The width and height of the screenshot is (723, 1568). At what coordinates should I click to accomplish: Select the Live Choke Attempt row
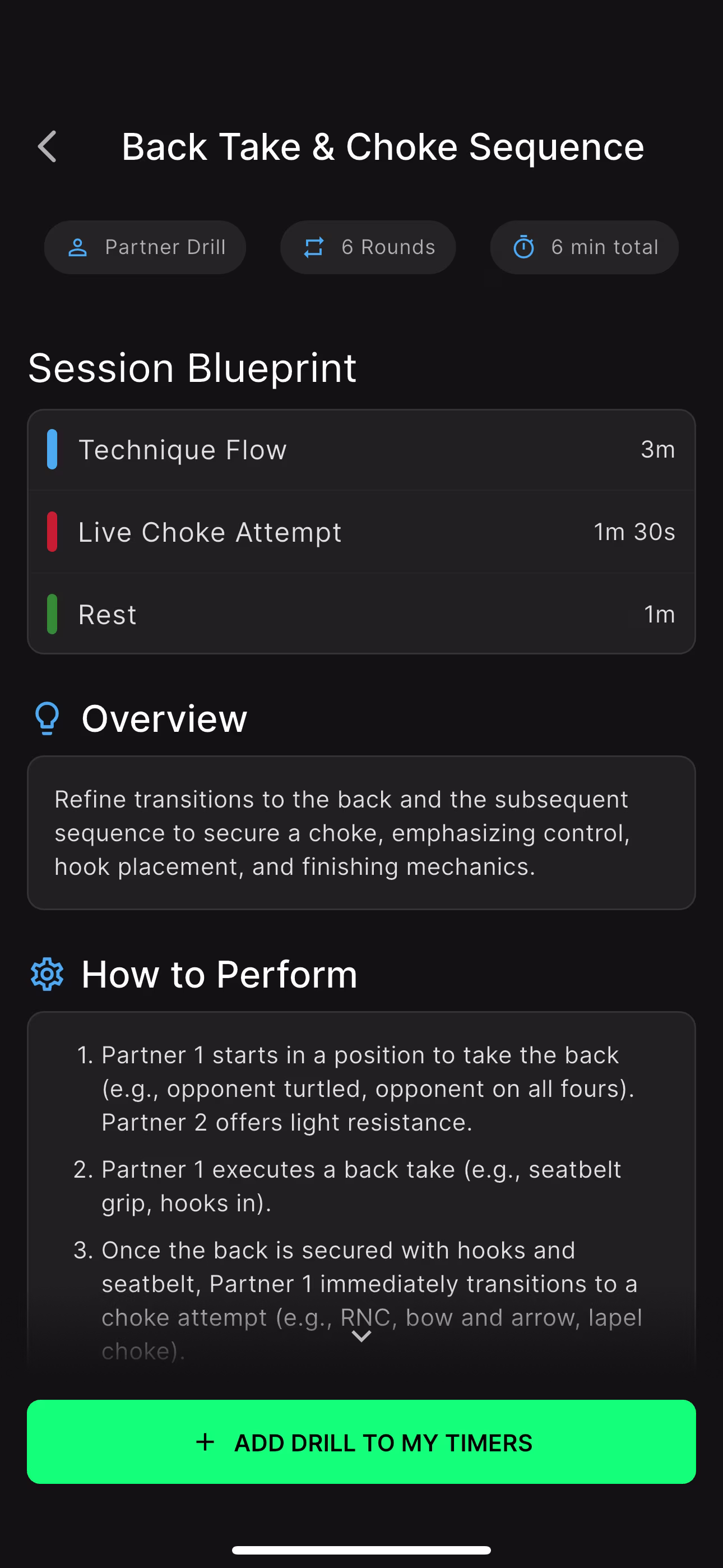361,532
